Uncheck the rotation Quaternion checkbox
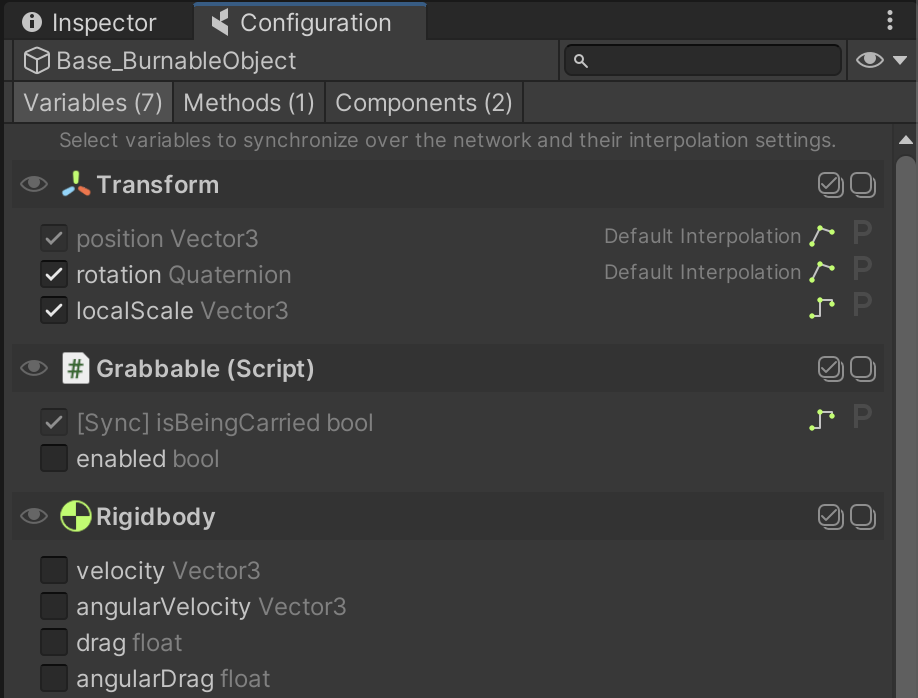918x698 pixels. click(54, 274)
